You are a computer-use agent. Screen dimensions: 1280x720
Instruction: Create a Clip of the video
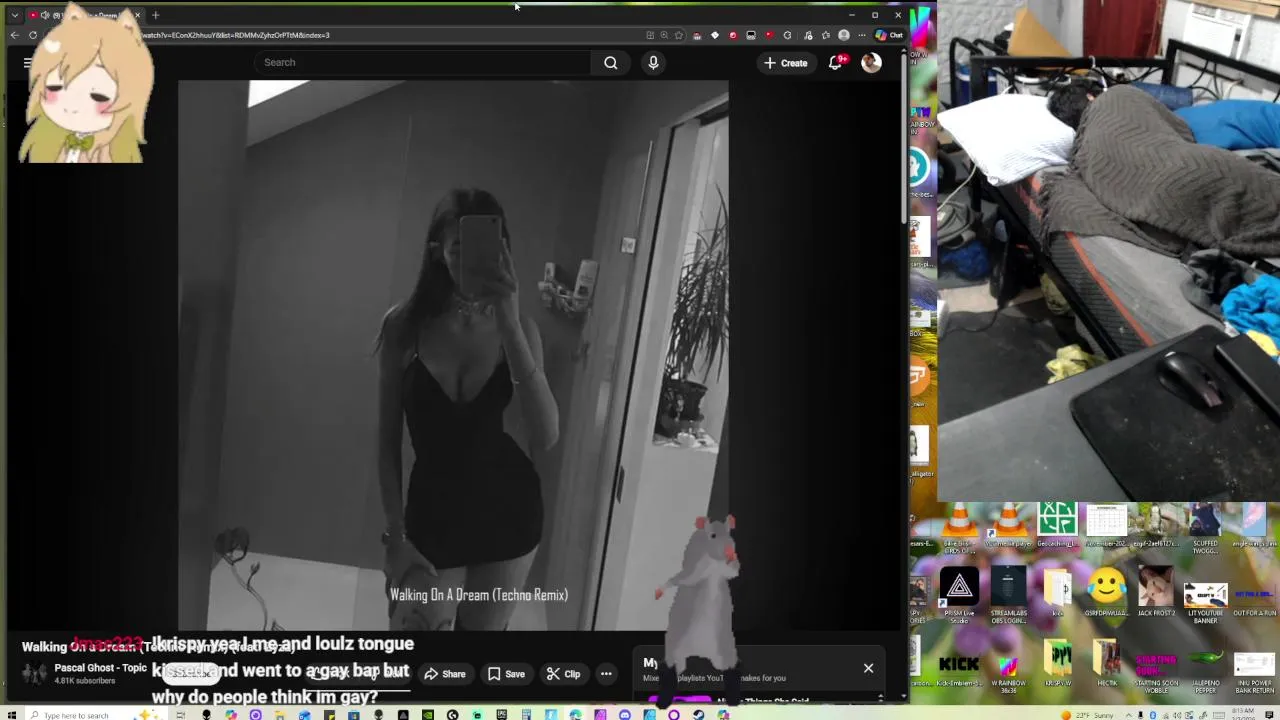[x=563, y=674]
